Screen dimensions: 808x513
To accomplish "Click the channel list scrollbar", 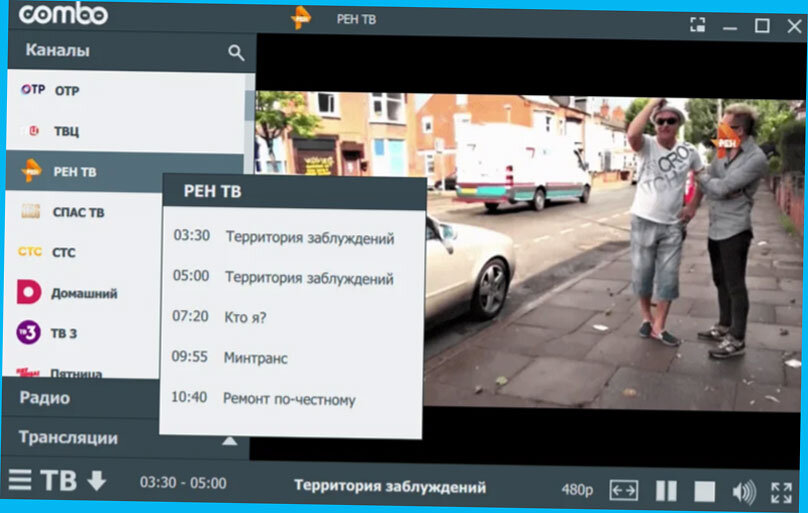I will 250,106.
